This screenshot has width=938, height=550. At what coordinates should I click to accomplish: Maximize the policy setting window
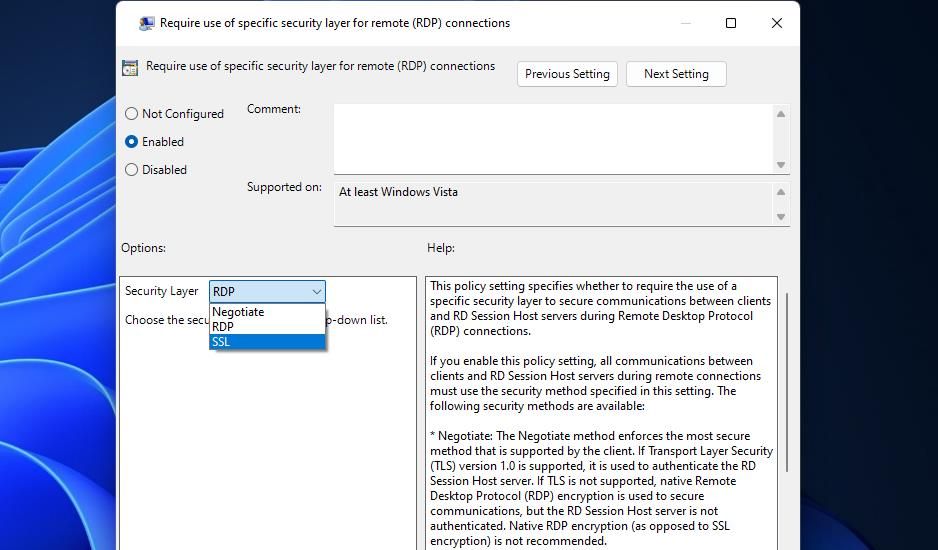[x=730, y=23]
